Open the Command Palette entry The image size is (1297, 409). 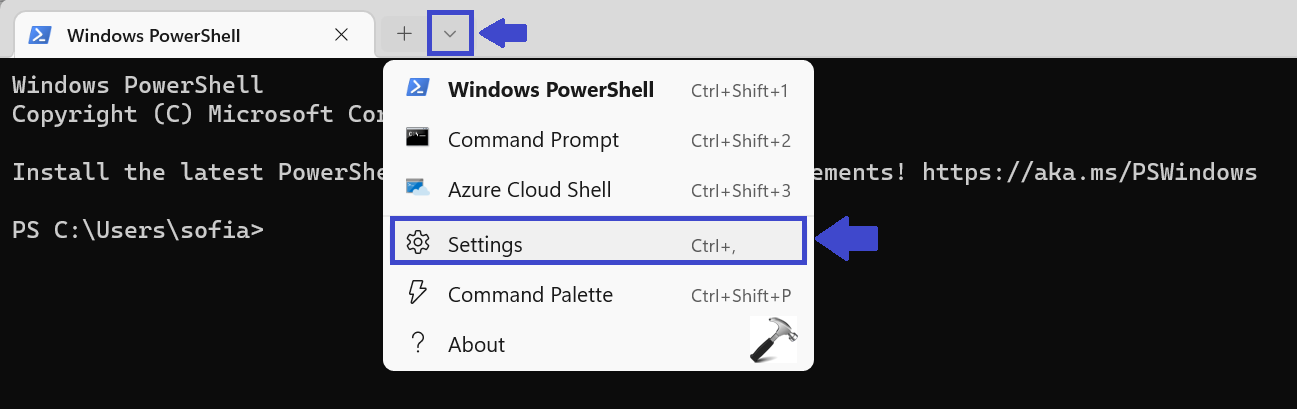(530, 295)
